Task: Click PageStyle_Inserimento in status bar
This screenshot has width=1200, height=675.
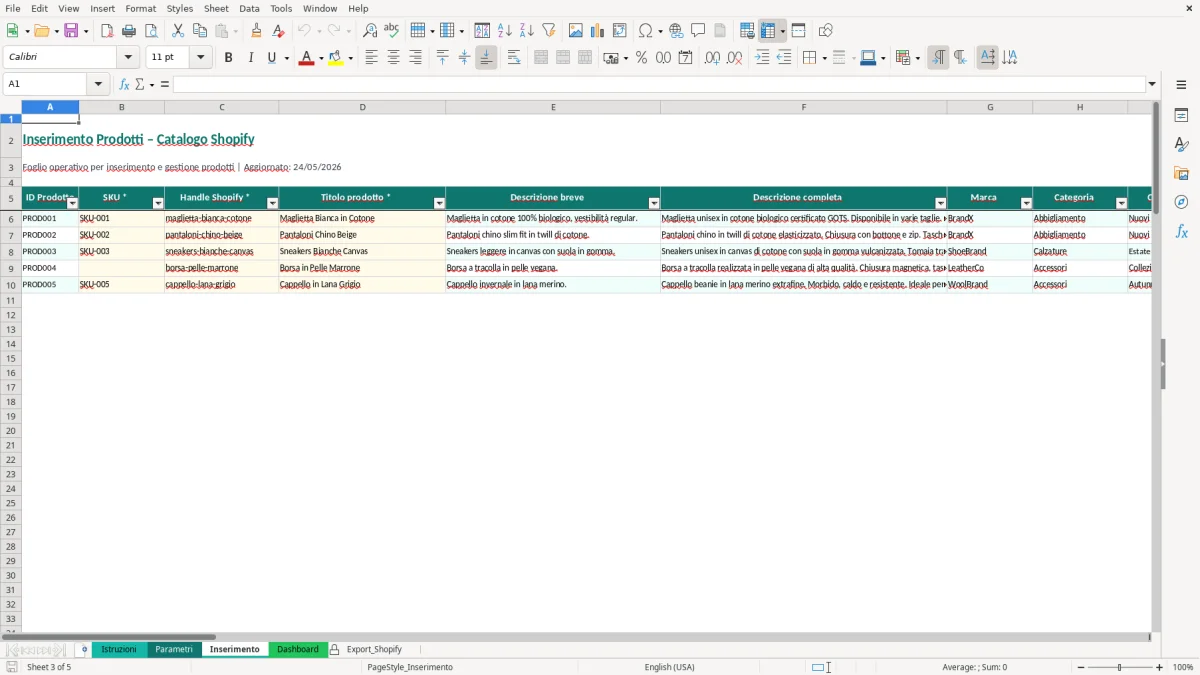Action: [x=410, y=667]
